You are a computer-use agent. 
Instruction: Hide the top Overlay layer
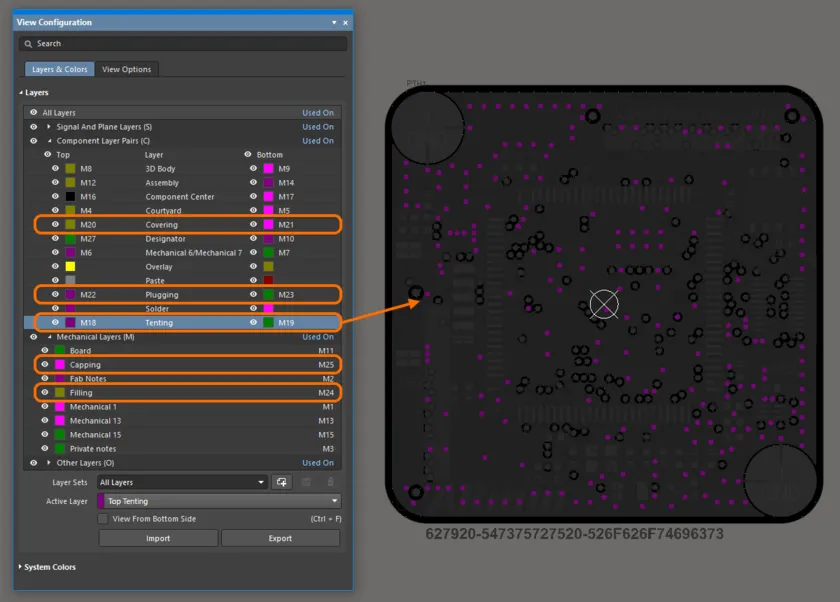[x=55, y=267]
